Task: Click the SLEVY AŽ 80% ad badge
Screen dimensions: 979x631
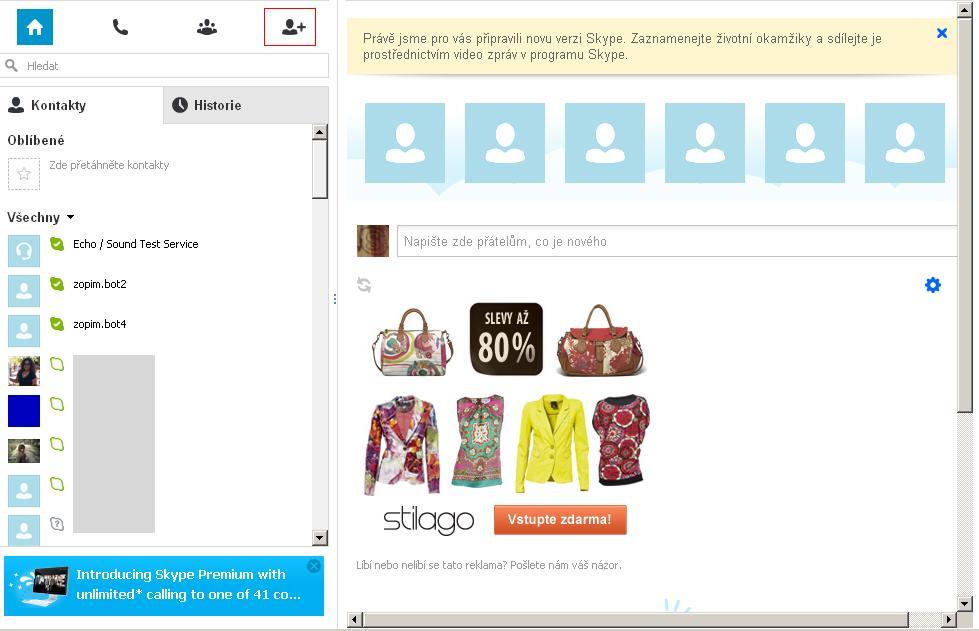Action: pyautogui.click(x=506, y=339)
